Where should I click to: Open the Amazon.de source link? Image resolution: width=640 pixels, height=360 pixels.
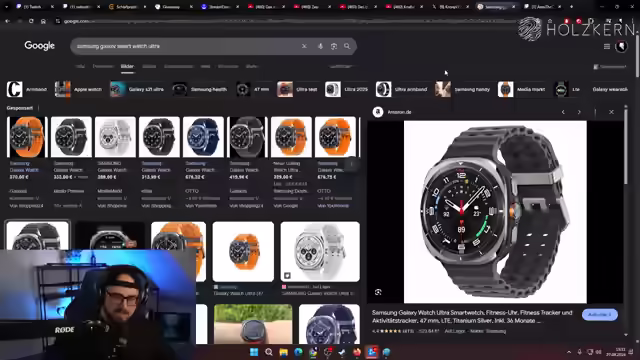pyautogui.click(x=399, y=112)
